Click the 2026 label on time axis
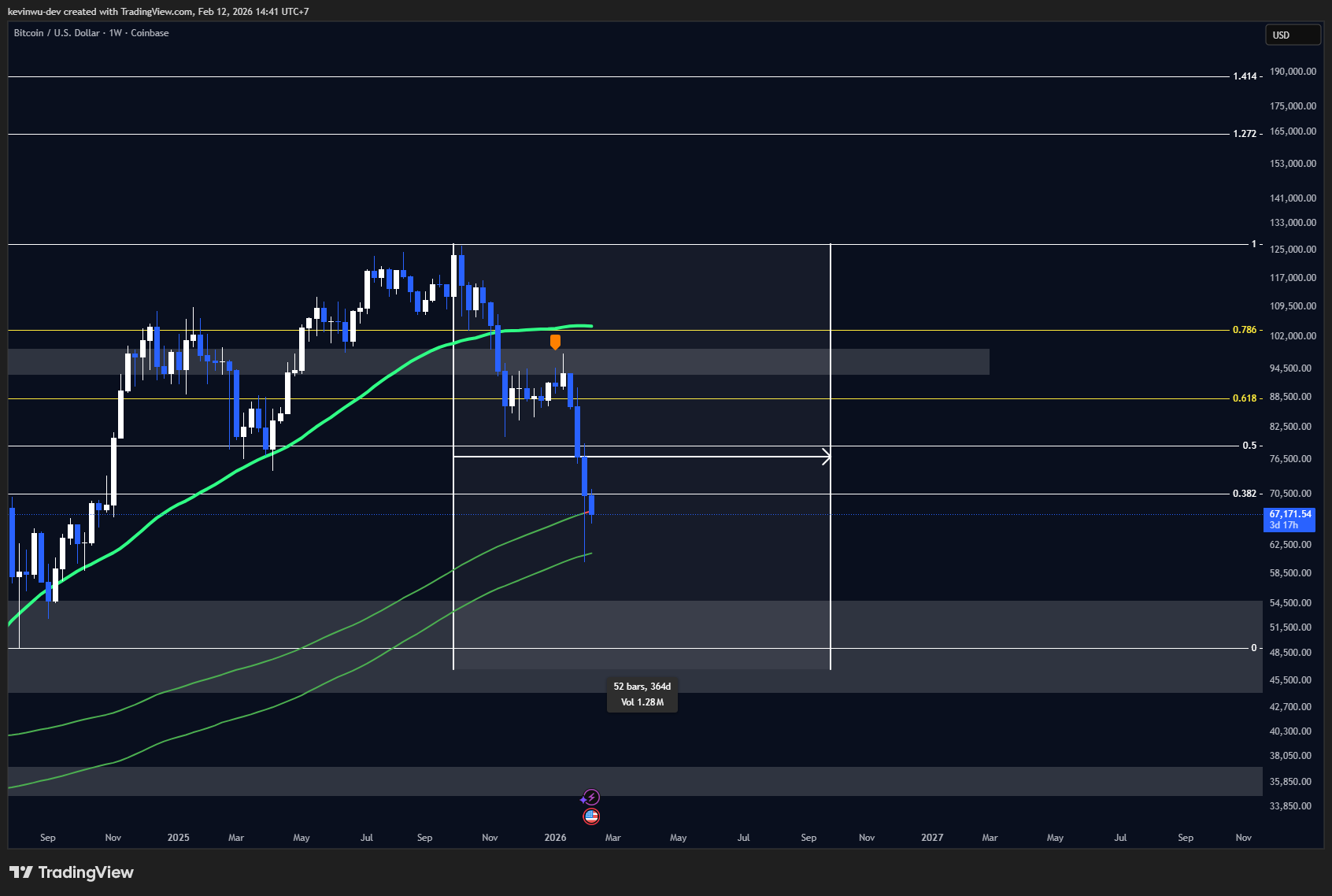Viewport: 1332px width, 896px height. (555, 838)
